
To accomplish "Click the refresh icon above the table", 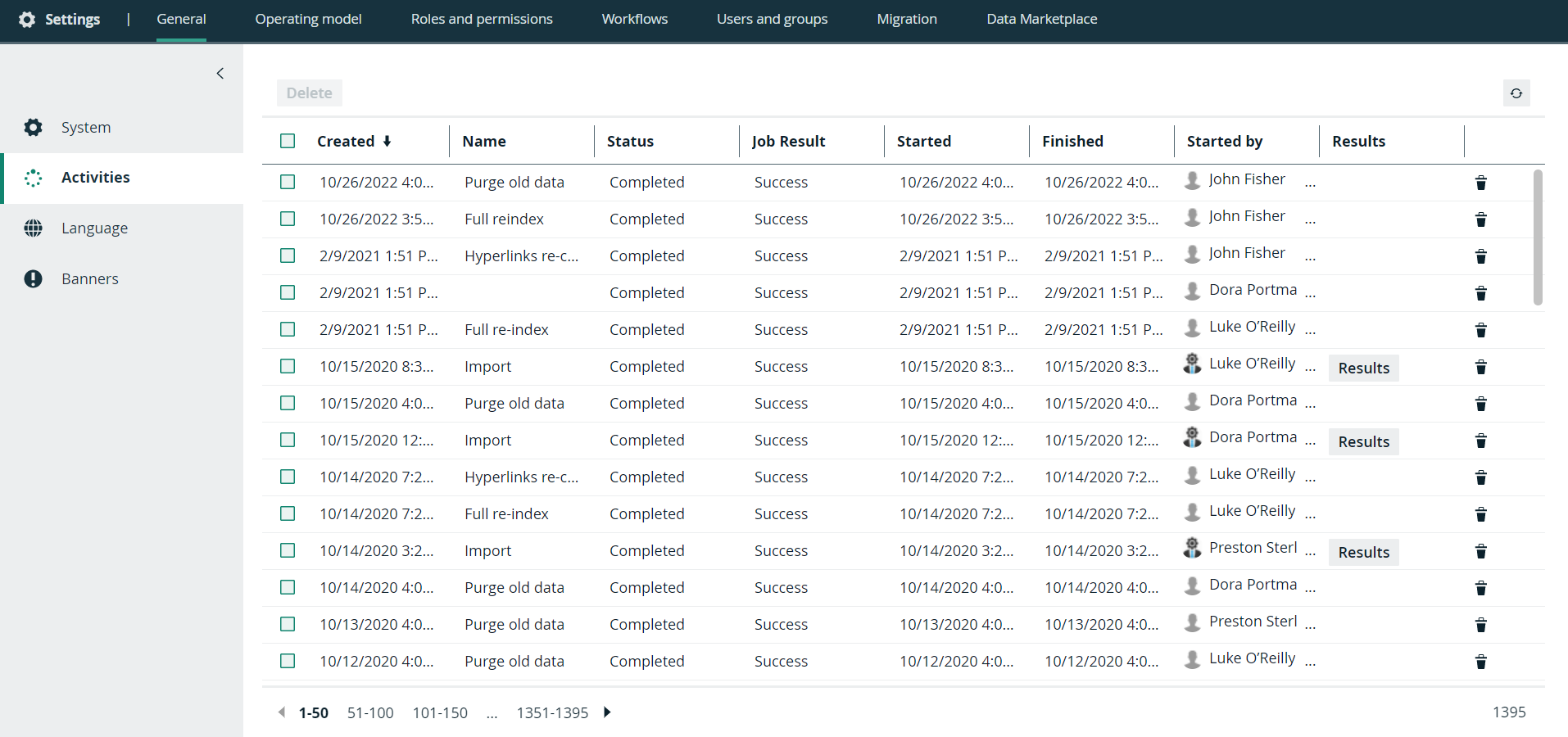I will point(1516,93).
